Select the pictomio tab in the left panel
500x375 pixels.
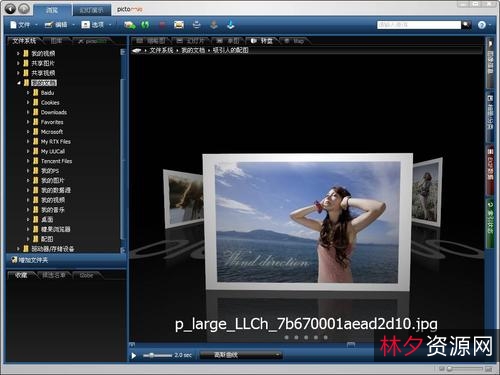pyautogui.click(x=93, y=41)
